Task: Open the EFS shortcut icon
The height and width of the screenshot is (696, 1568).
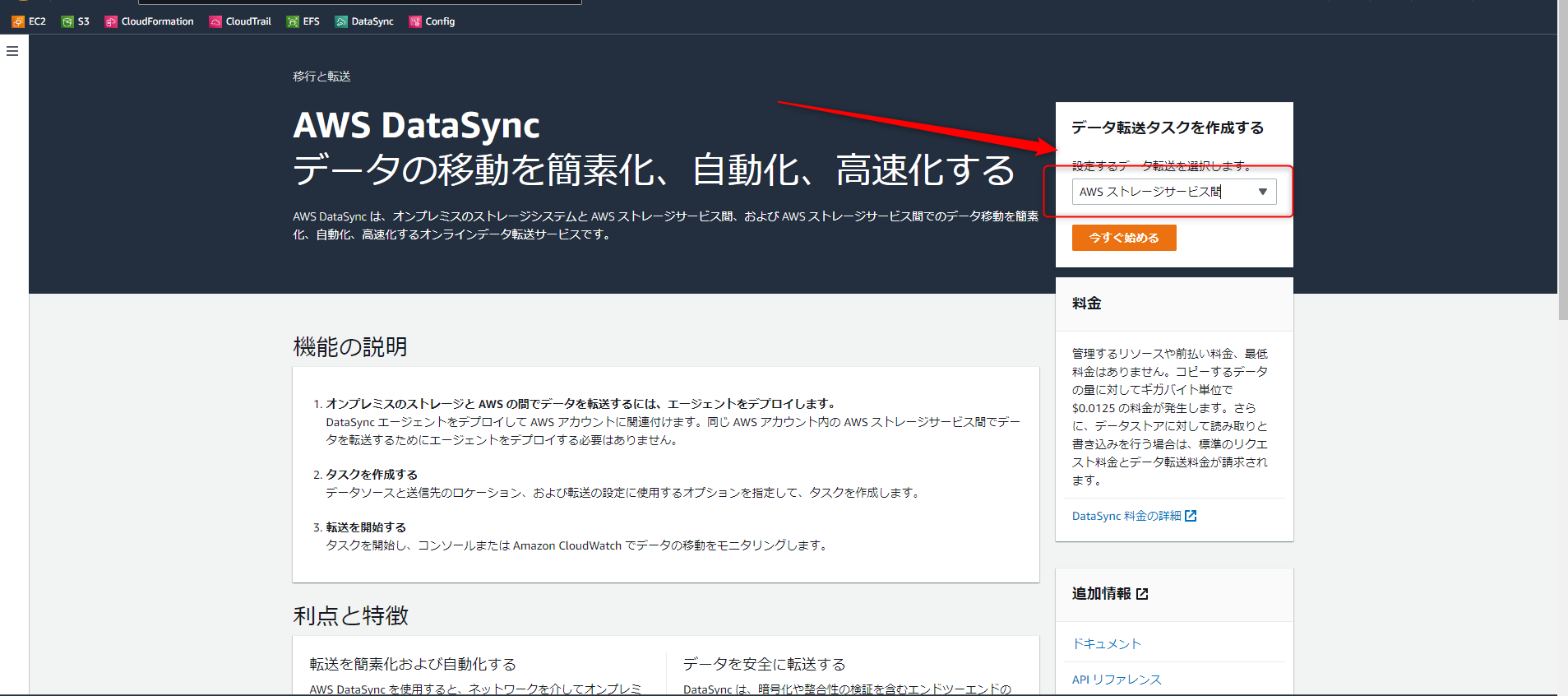Action: pyautogui.click(x=293, y=21)
